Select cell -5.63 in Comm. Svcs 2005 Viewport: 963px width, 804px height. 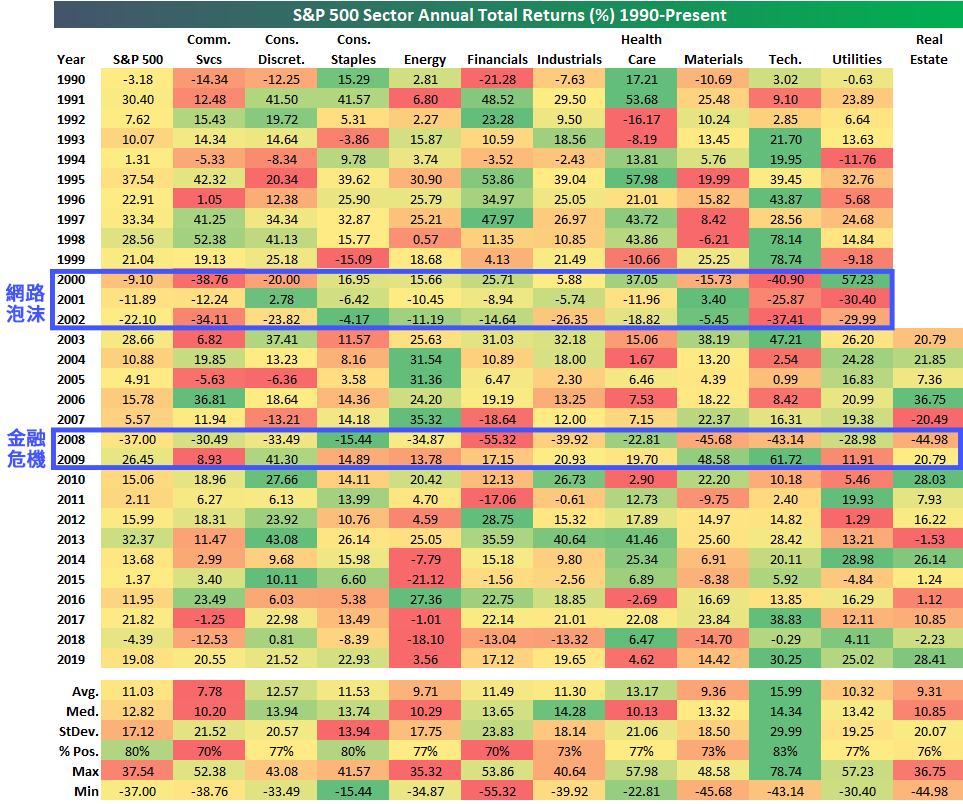point(209,380)
